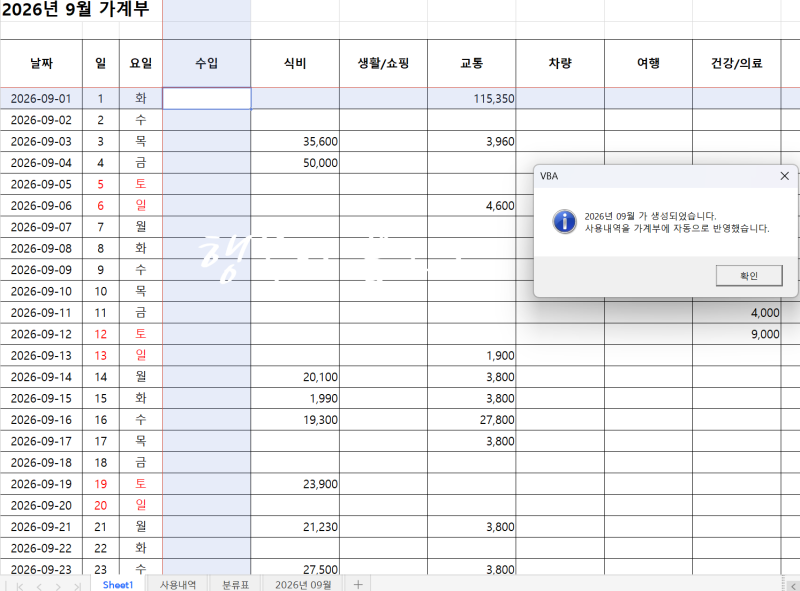800x591 pixels.
Task: Select the cell with 4,000
Action: [x=737, y=313]
